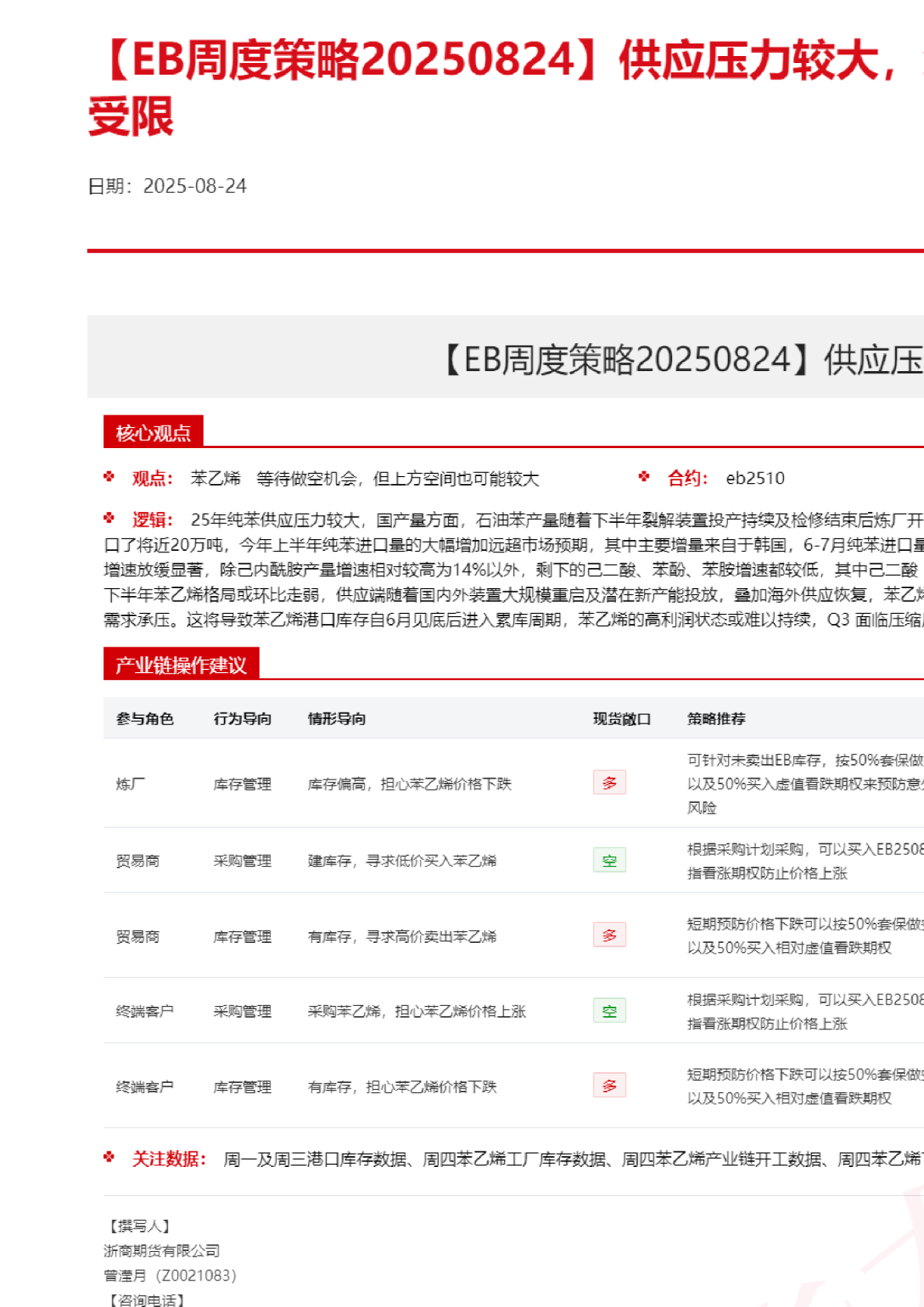Click the red bullet icon before 合约
The height and width of the screenshot is (1307, 924).
[644, 477]
